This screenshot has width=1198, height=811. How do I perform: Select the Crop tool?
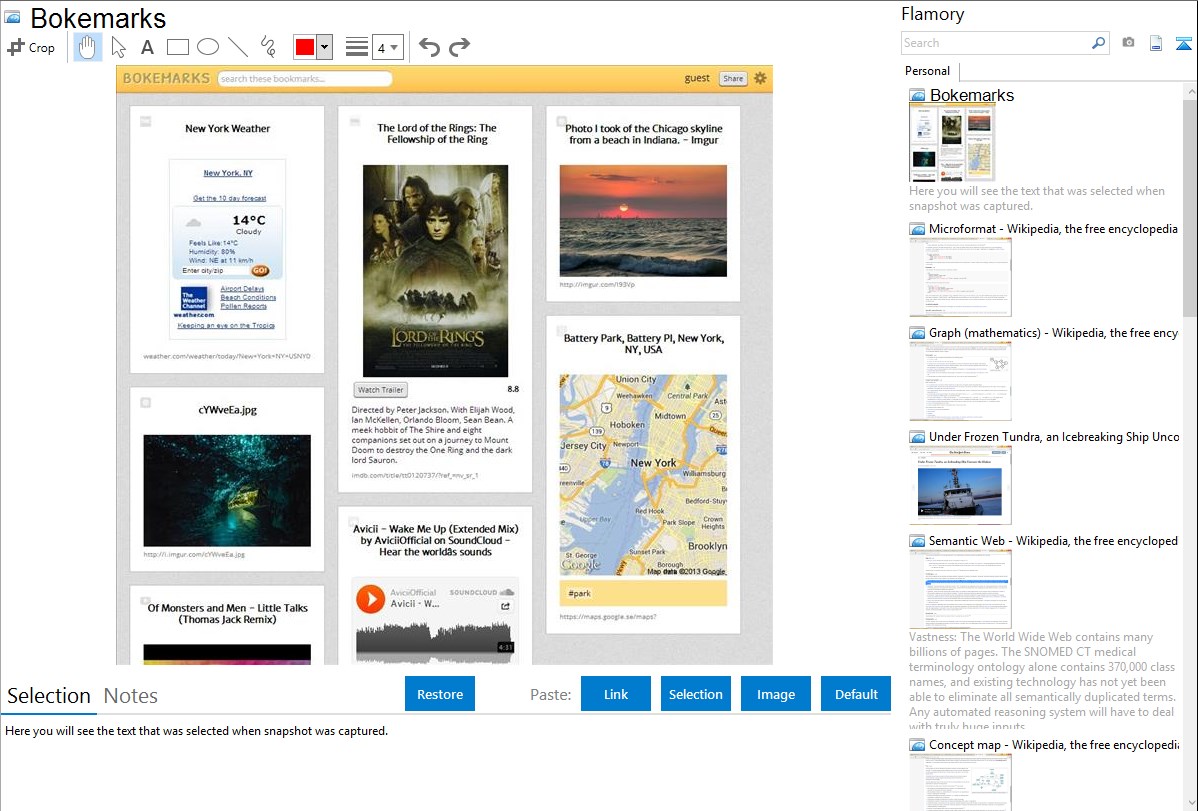tap(31, 47)
